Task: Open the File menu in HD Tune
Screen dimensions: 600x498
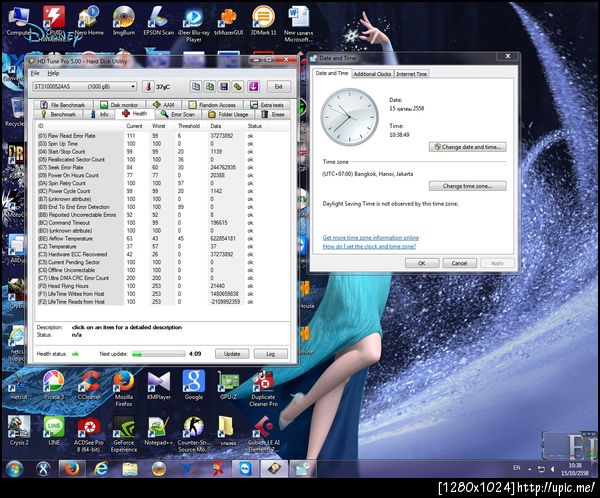Action: 35,73
